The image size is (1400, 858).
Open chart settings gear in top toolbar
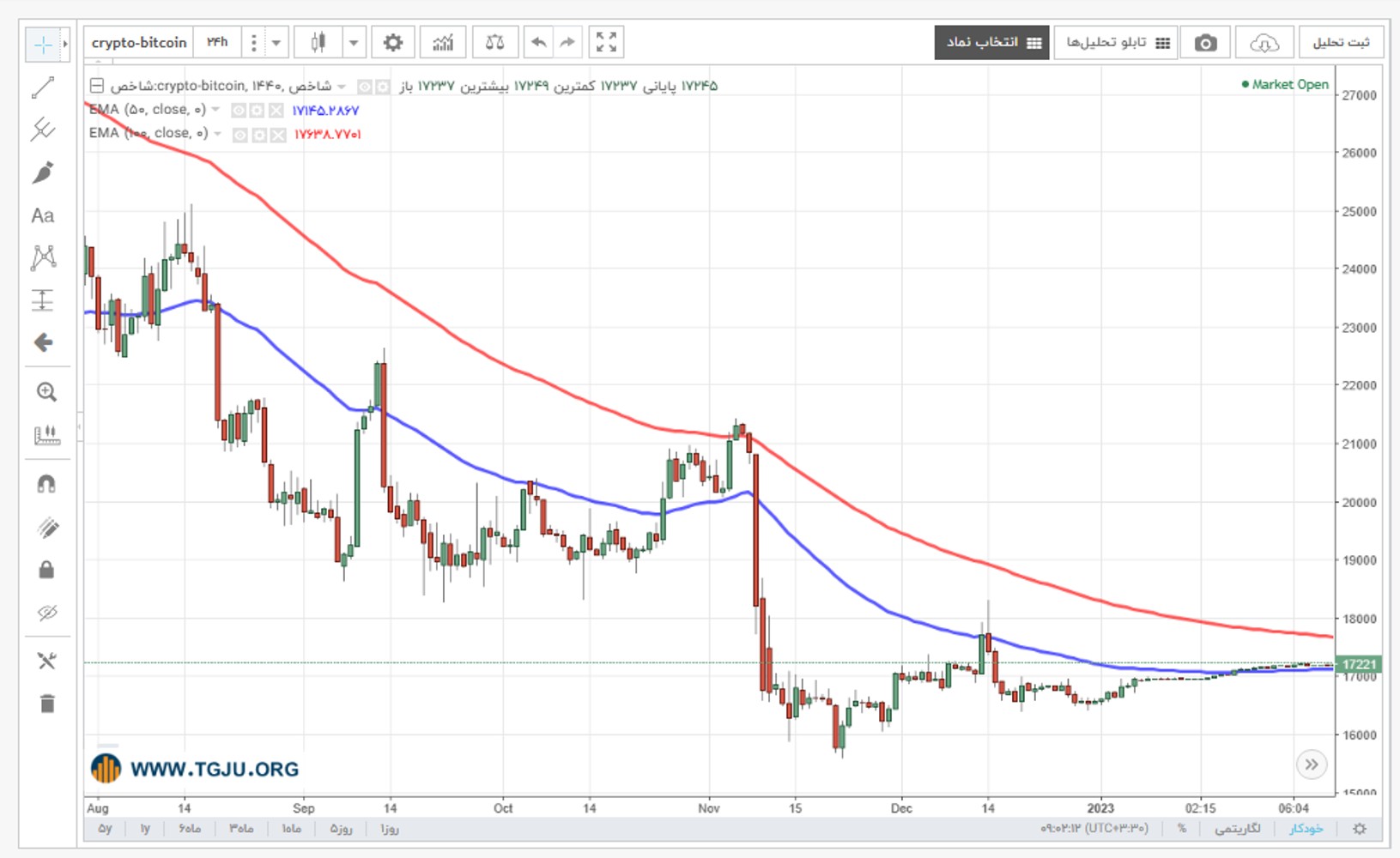392,42
